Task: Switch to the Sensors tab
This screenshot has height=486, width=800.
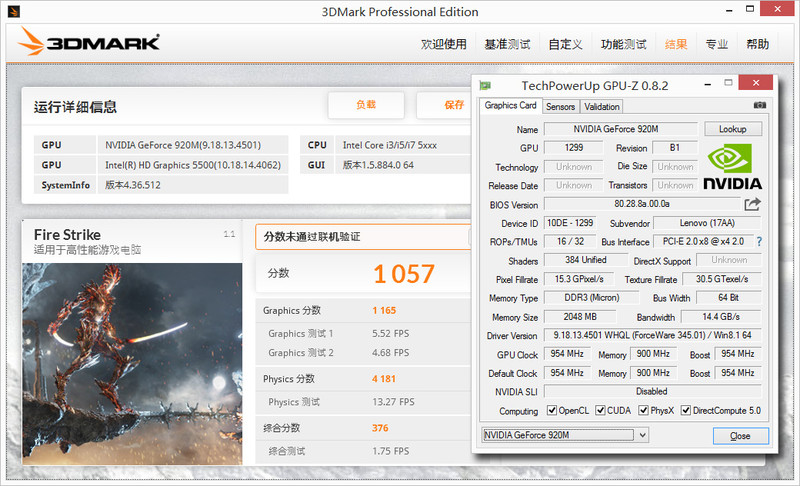Action: pos(560,107)
